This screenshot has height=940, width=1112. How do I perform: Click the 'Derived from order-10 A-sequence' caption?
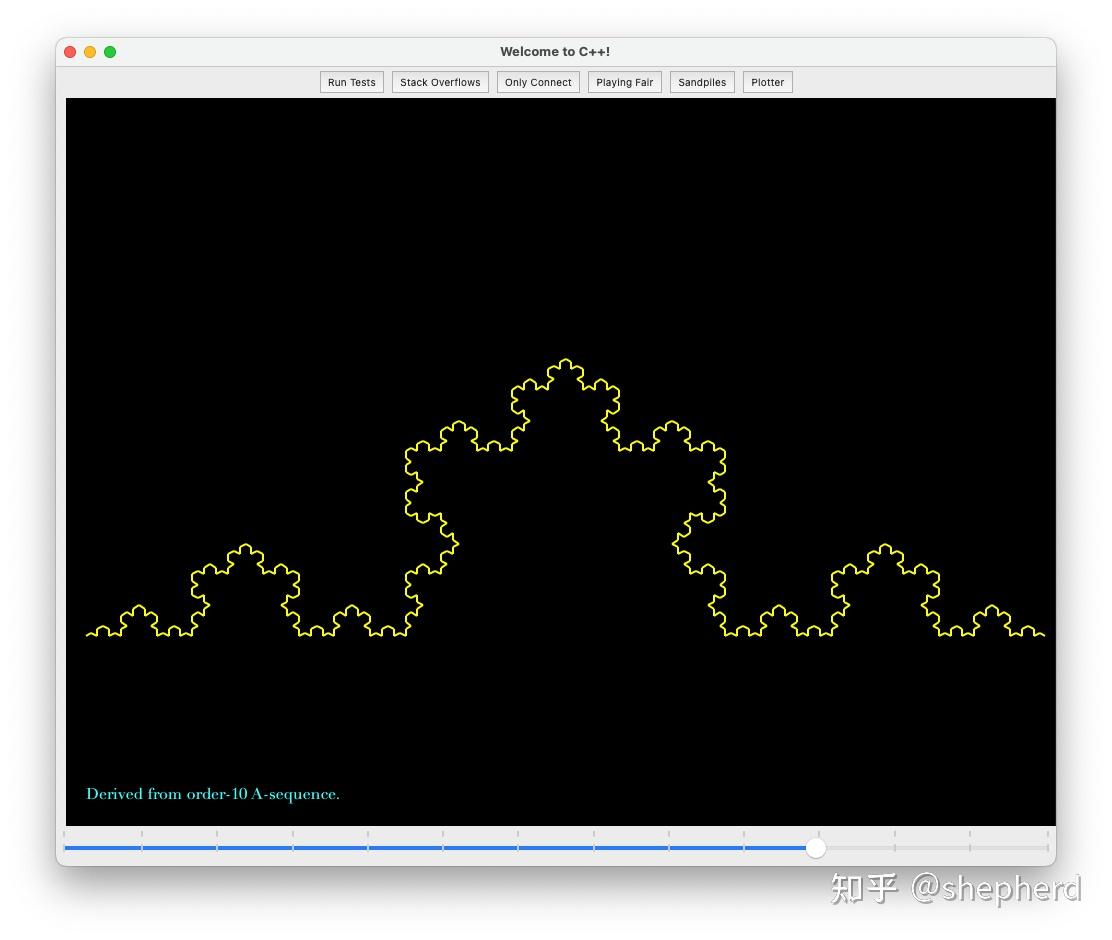pyautogui.click(x=212, y=794)
